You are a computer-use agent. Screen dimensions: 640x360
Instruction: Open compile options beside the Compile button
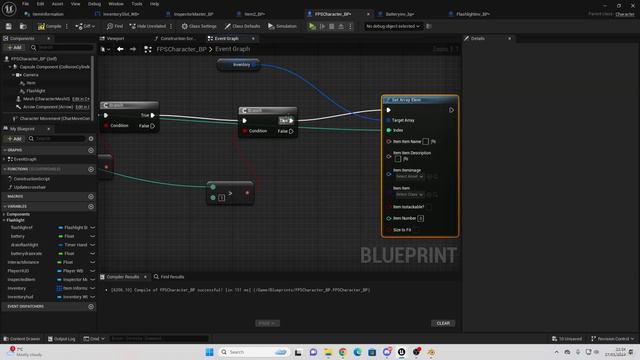(67, 26)
